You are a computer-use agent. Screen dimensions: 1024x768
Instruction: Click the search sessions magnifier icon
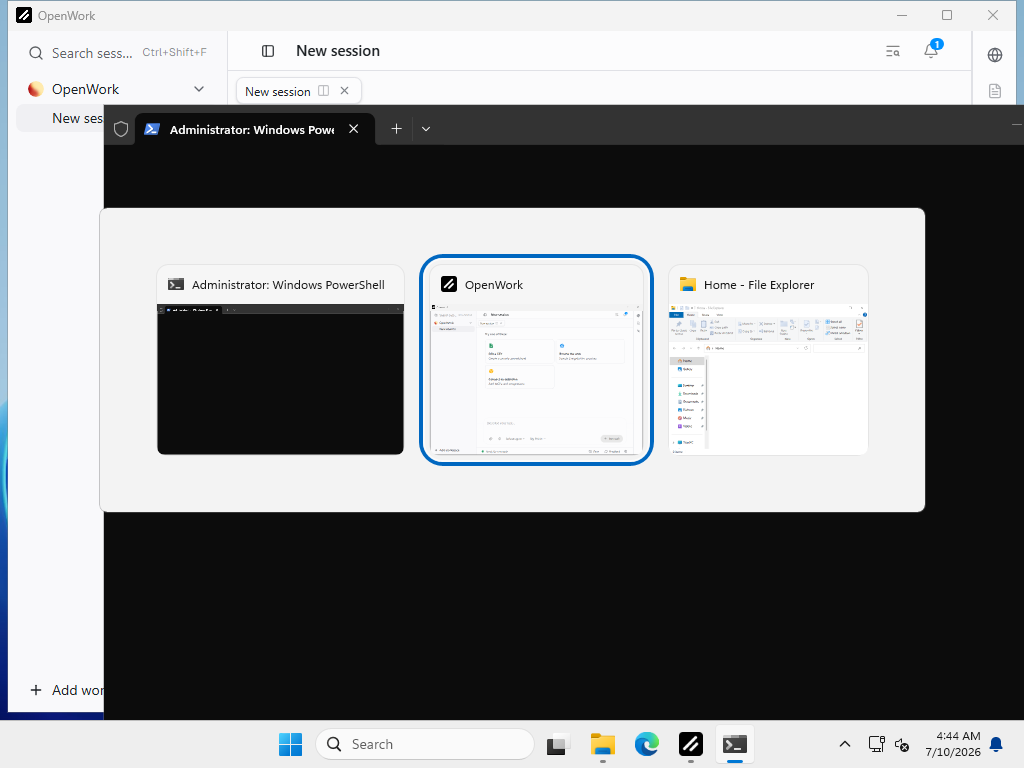[36, 53]
